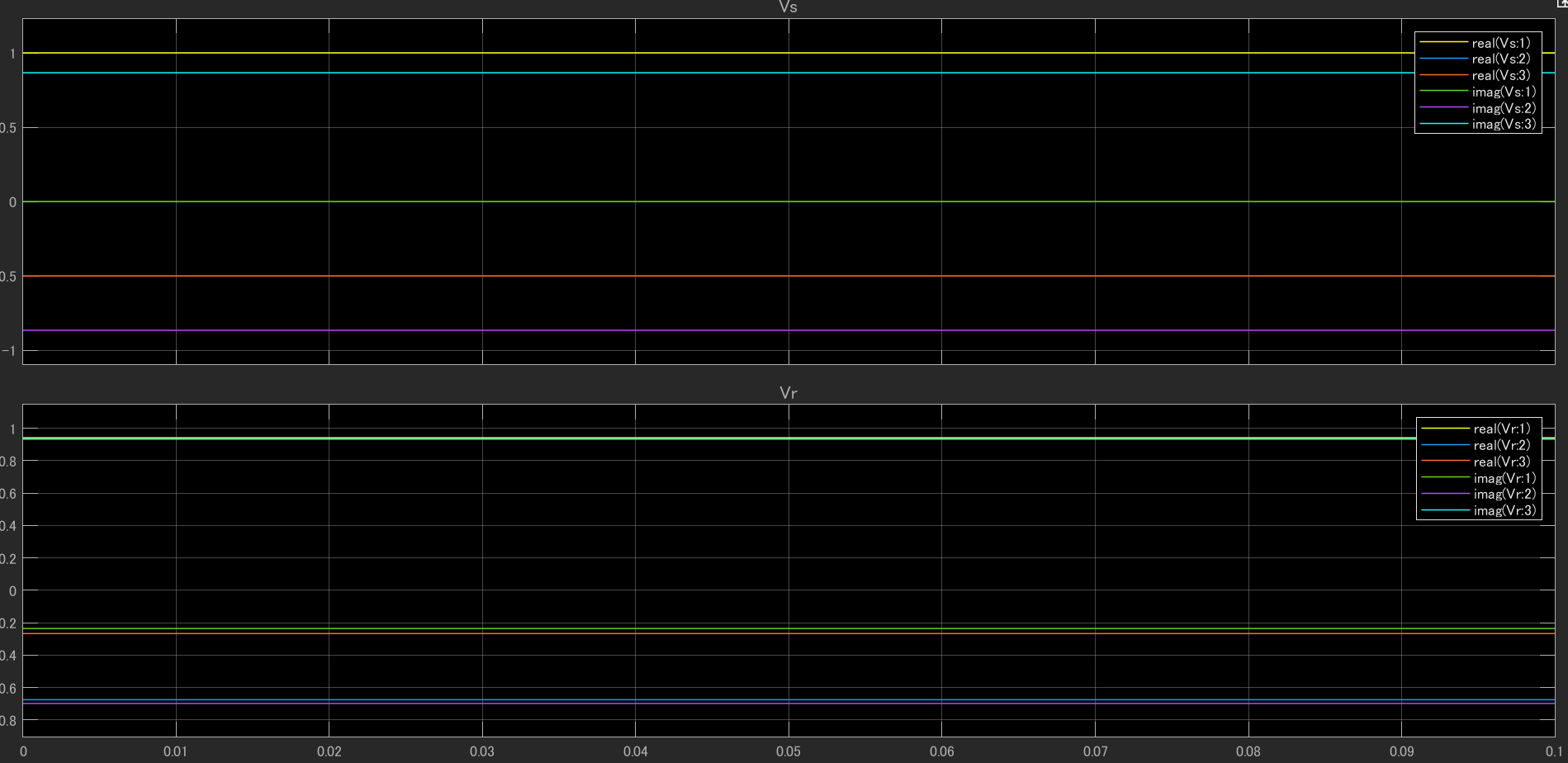Toggle visibility of imag(Vr:3) legend entry
The width and height of the screenshot is (1568, 763).
coord(1503,510)
